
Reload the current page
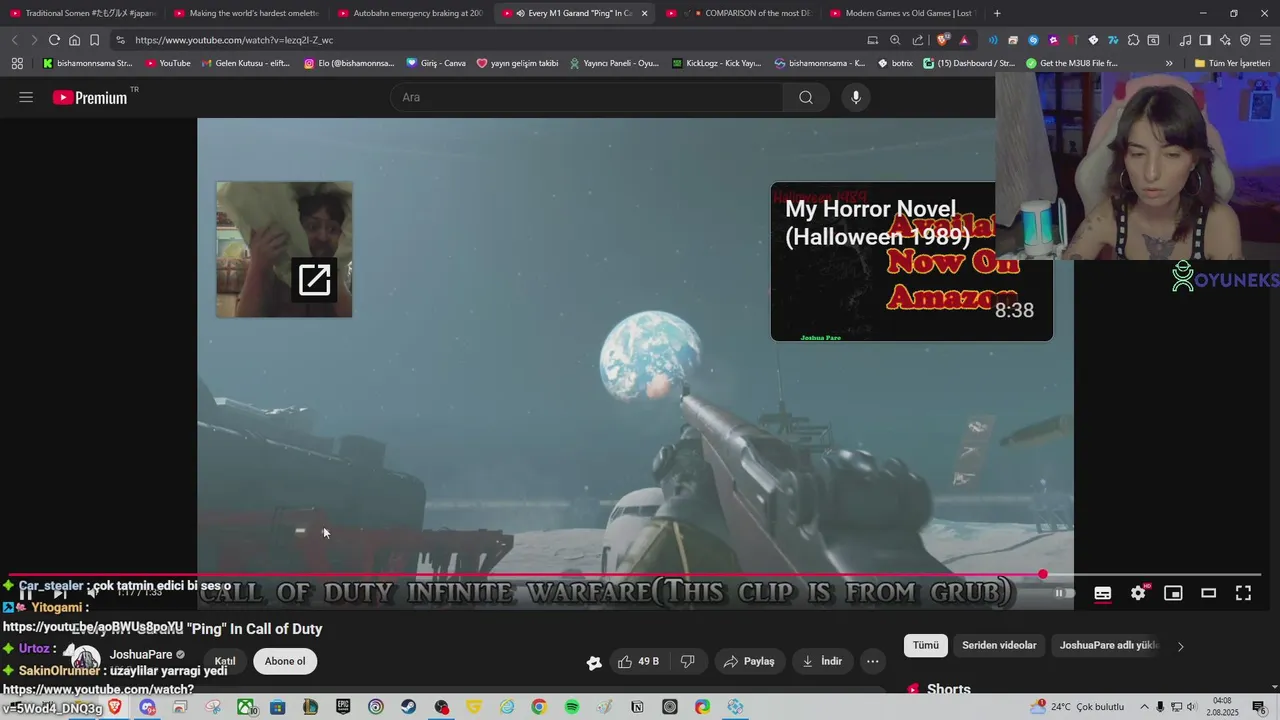[54, 40]
